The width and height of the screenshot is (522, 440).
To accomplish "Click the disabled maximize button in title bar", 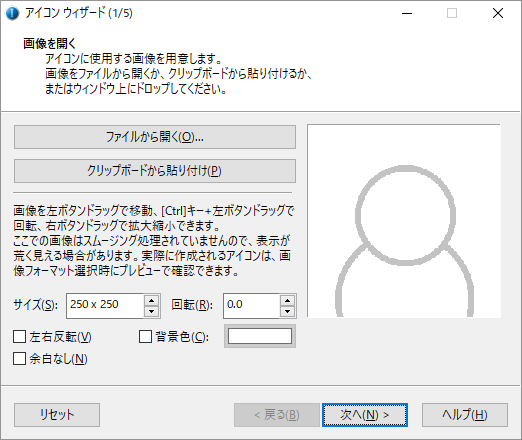I will click(x=452, y=13).
